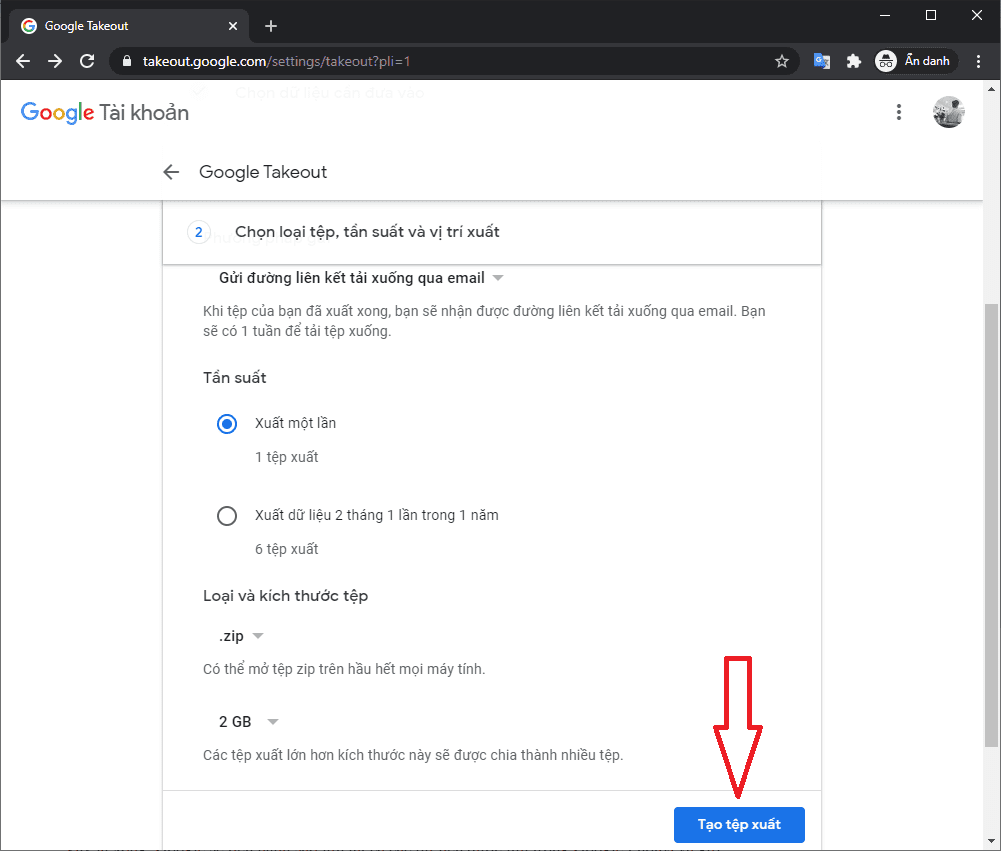The height and width of the screenshot is (851, 1001).
Task: Click the scrollbar down arrow
Action: 991,841
